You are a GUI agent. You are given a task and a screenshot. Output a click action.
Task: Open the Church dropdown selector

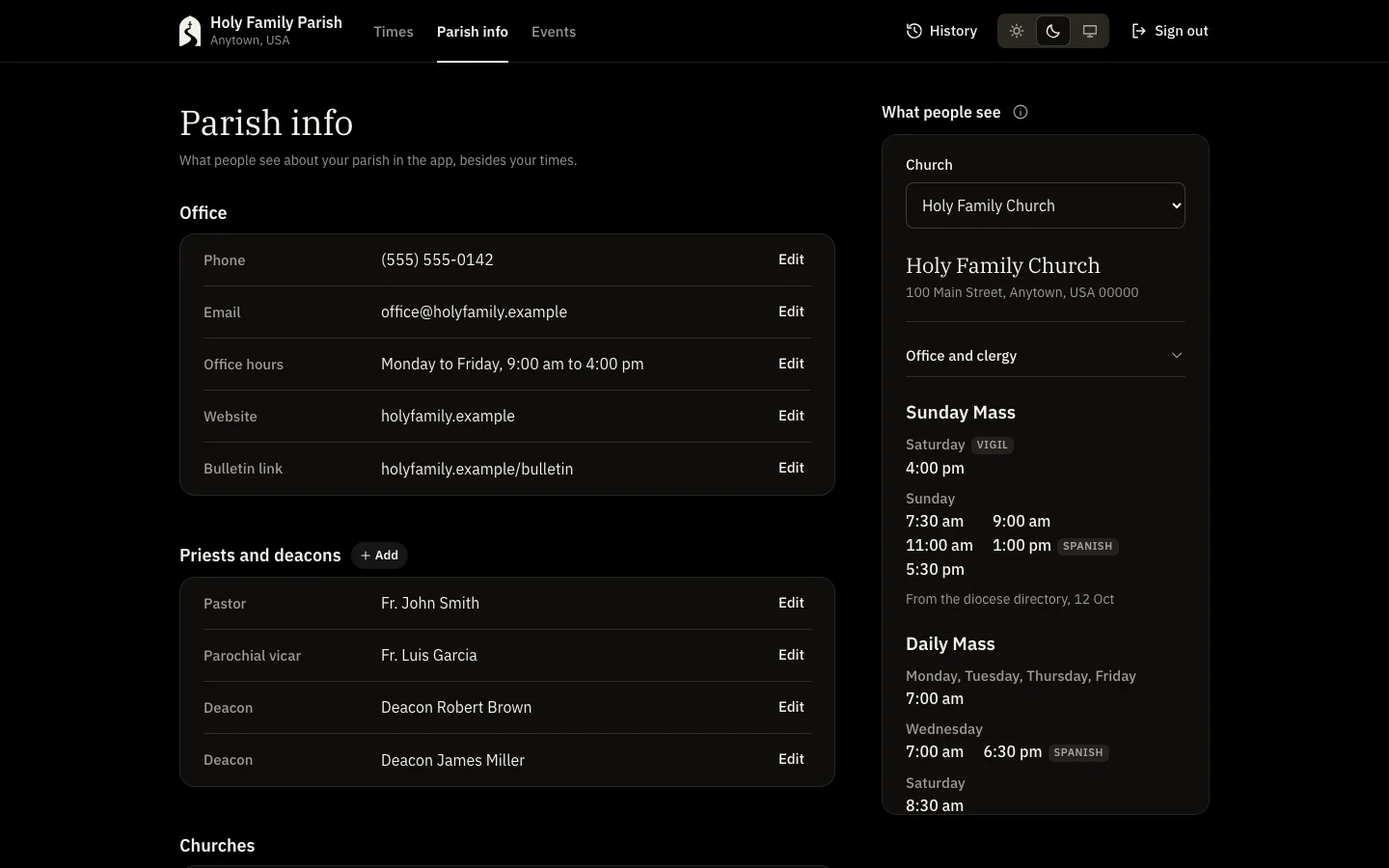click(1046, 205)
